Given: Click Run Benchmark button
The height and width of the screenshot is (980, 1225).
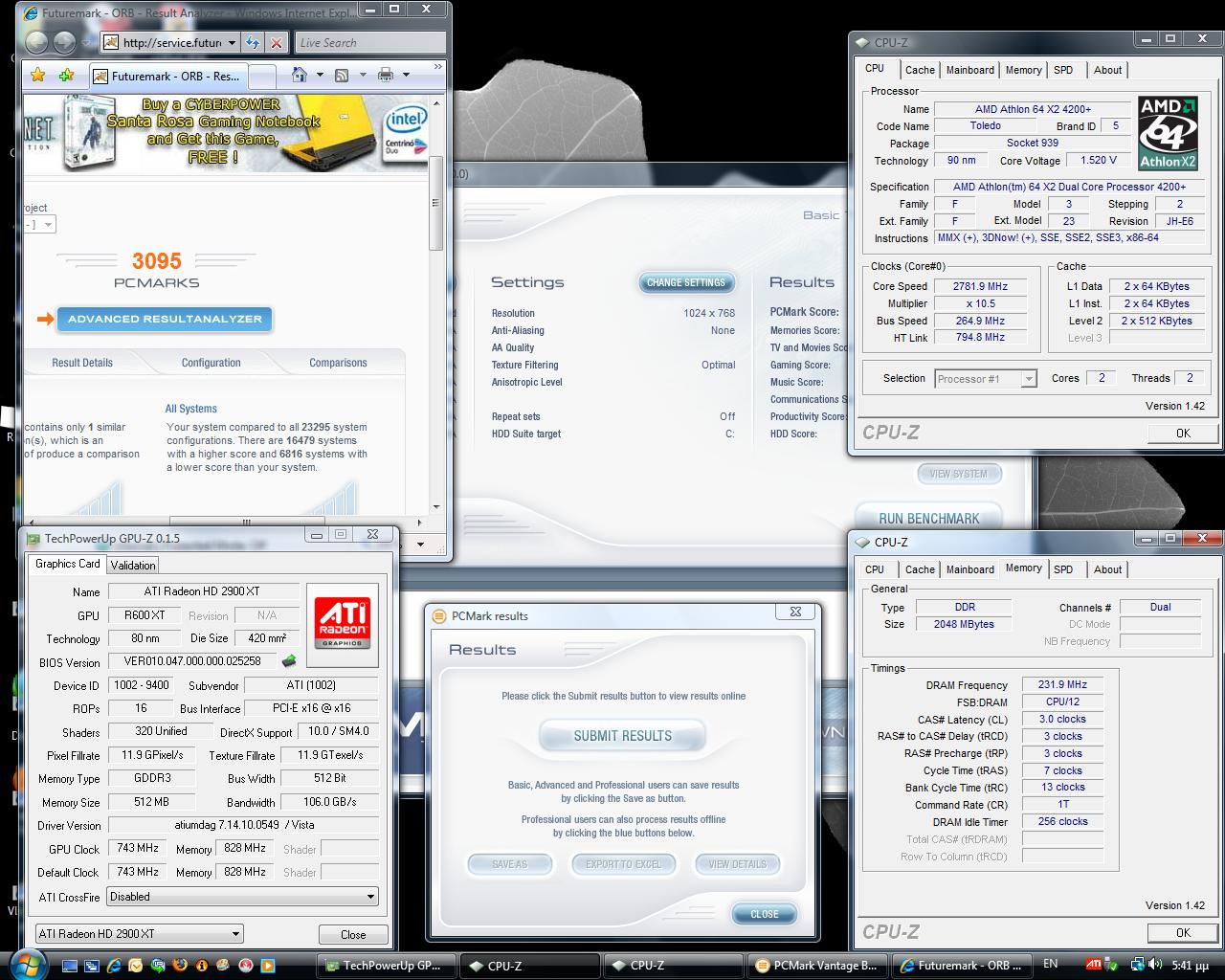Looking at the screenshot, I should [x=928, y=518].
